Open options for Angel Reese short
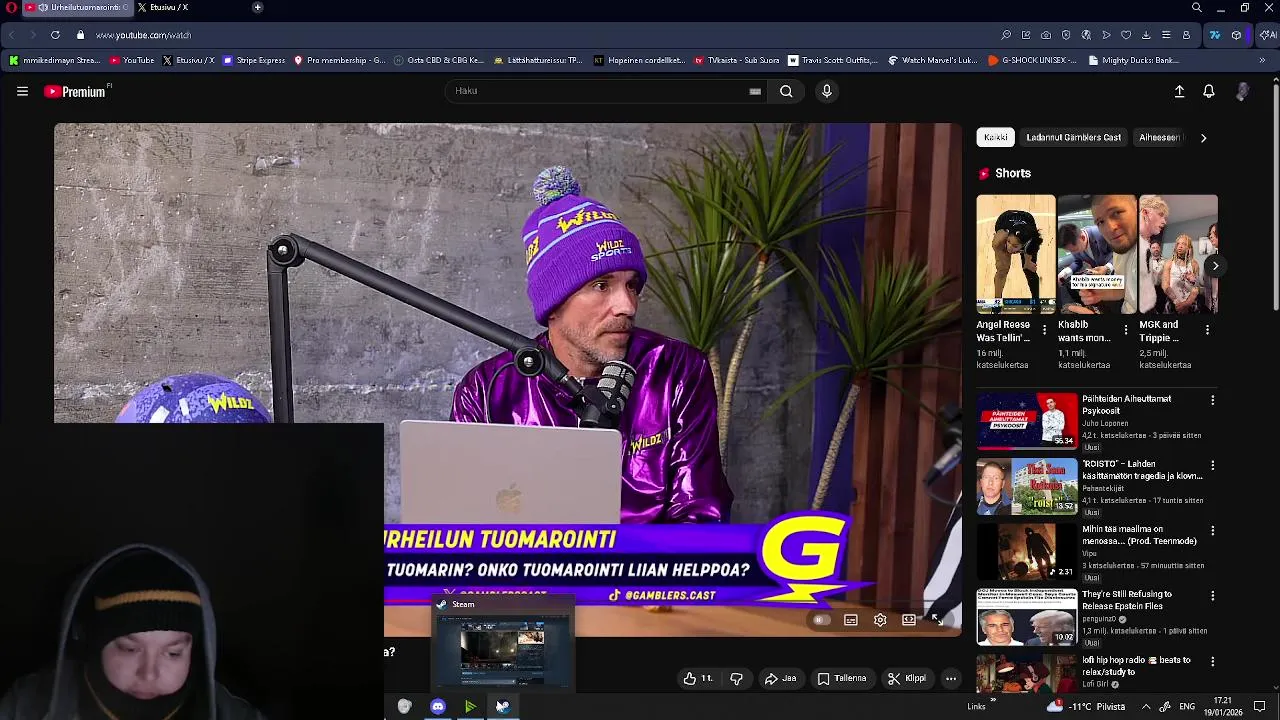The image size is (1280, 720). [x=1044, y=329]
